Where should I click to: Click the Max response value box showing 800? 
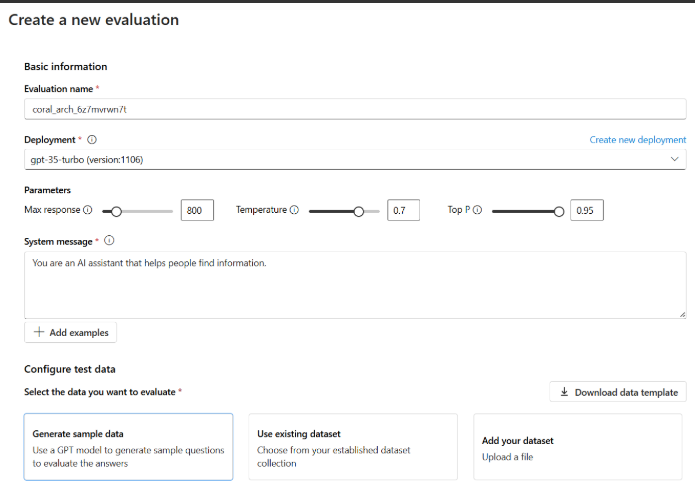(197, 210)
